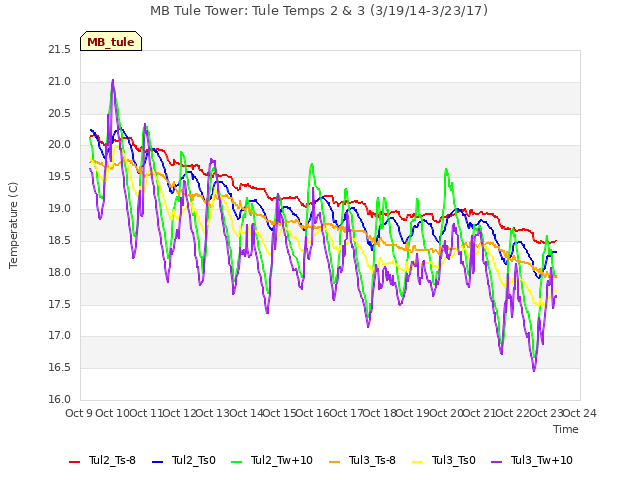Click the 20.0 y-axis tick label
The height and width of the screenshot is (480, 640).
pos(60,145)
